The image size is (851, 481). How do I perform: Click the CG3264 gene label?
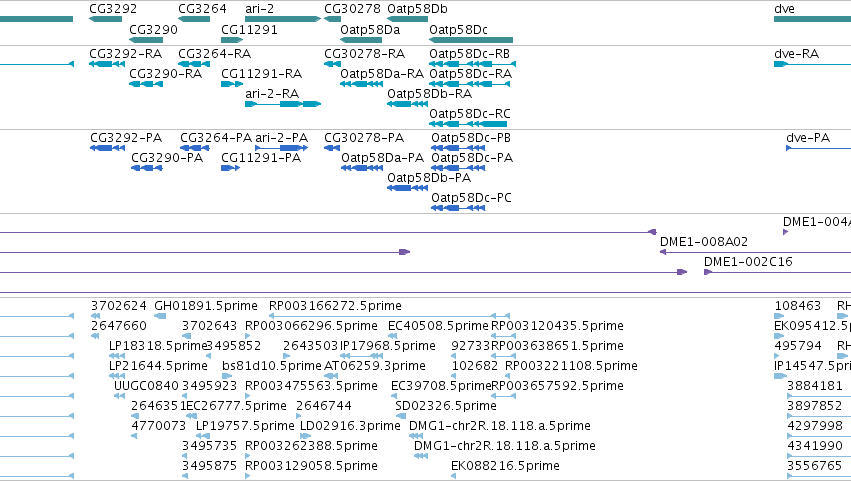(x=202, y=9)
